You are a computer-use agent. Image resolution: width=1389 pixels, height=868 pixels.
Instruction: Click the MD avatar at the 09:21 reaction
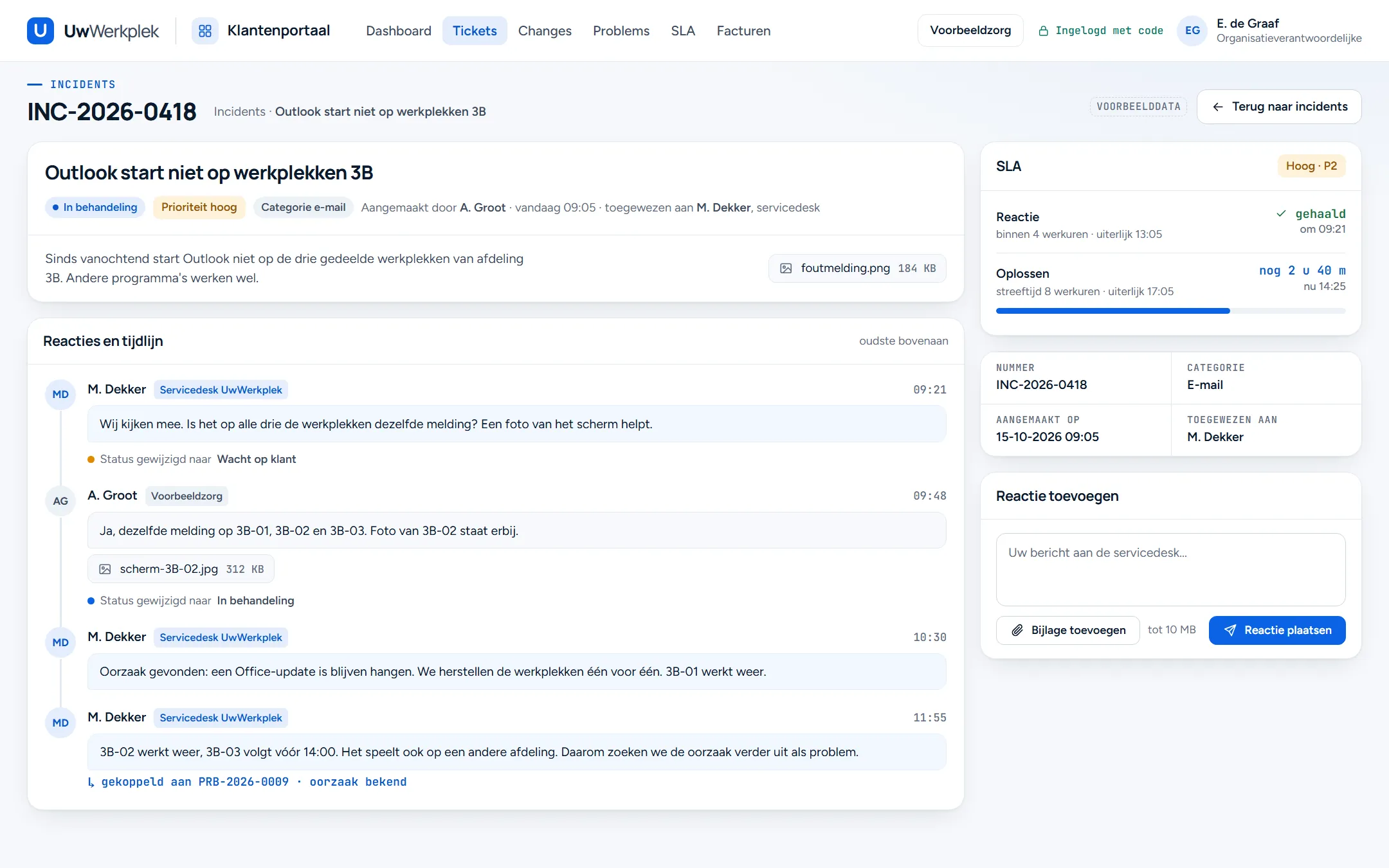(60, 394)
